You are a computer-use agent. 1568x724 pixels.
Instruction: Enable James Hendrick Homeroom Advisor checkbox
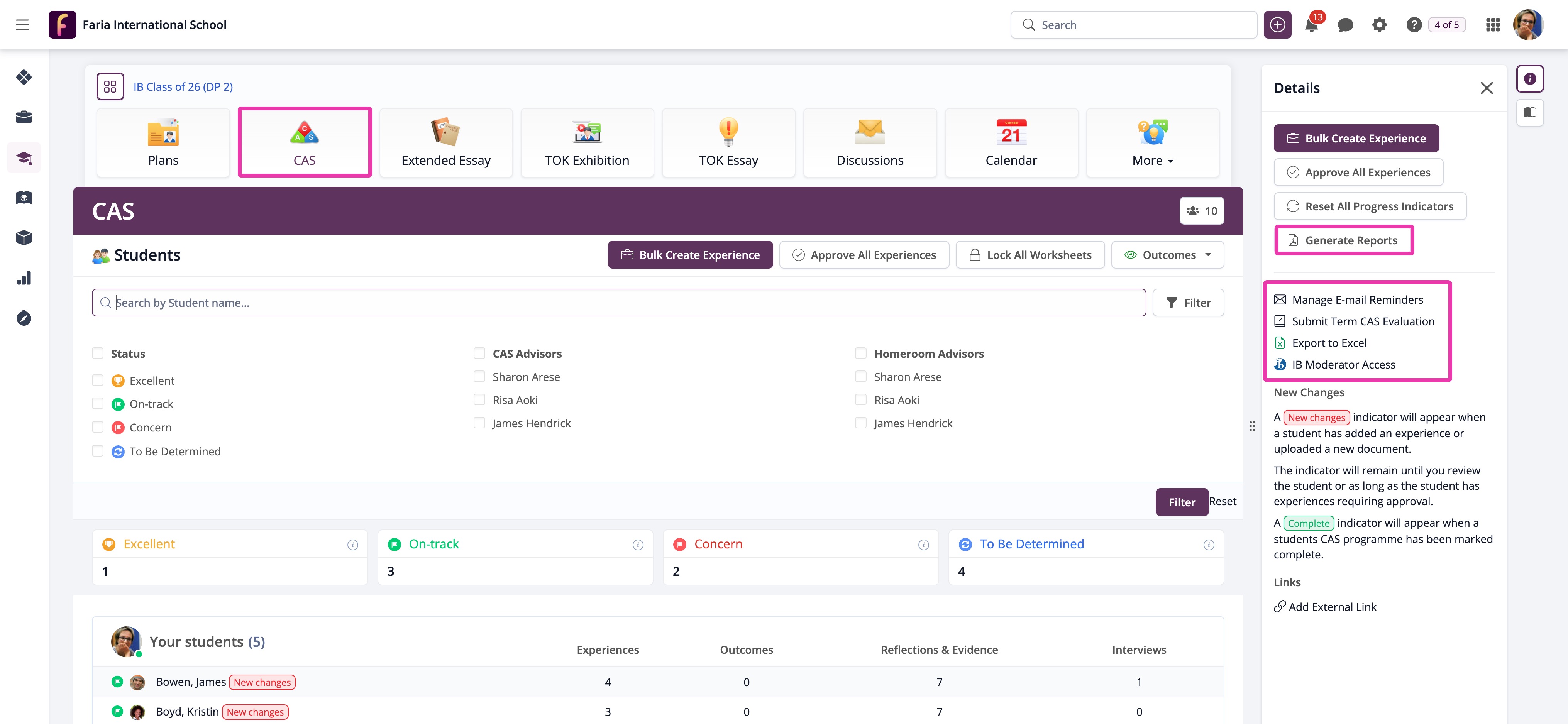pyautogui.click(x=861, y=423)
